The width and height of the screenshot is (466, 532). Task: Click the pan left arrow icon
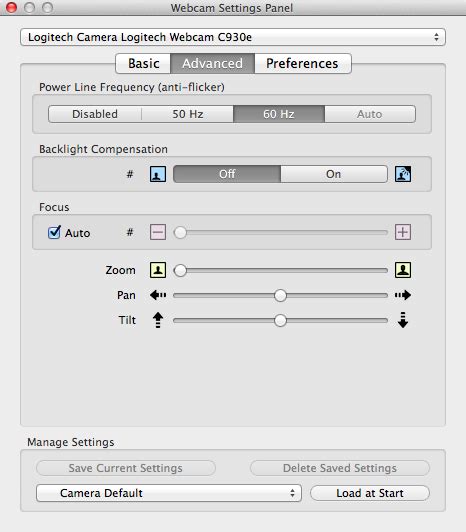tap(158, 295)
